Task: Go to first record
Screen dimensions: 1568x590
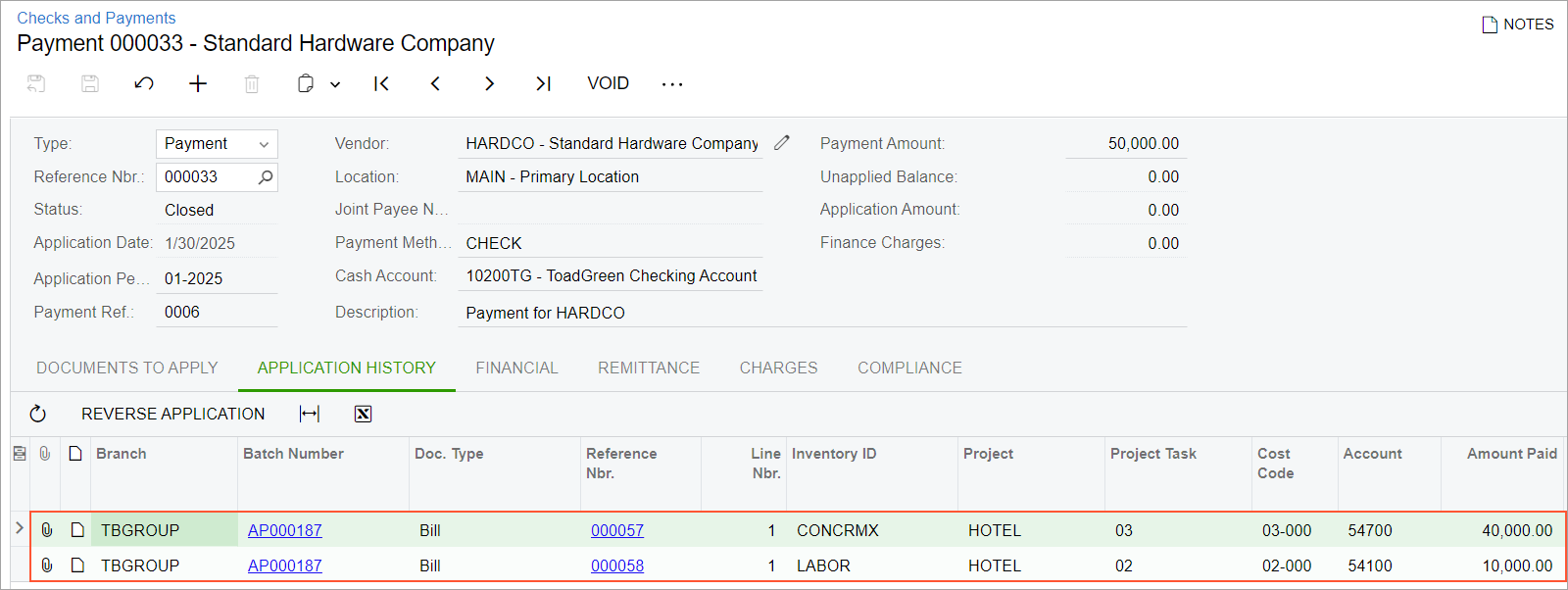Action: 381,84
